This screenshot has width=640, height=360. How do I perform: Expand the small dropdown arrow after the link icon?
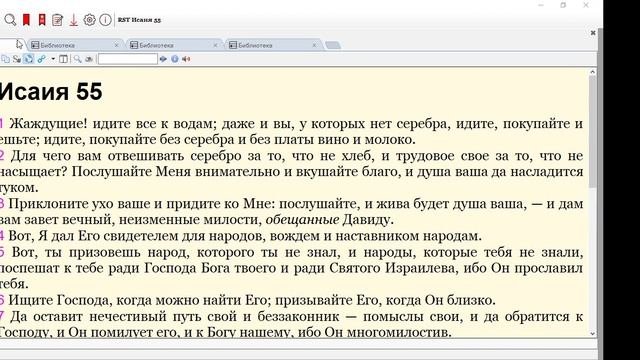tap(53, 59)
